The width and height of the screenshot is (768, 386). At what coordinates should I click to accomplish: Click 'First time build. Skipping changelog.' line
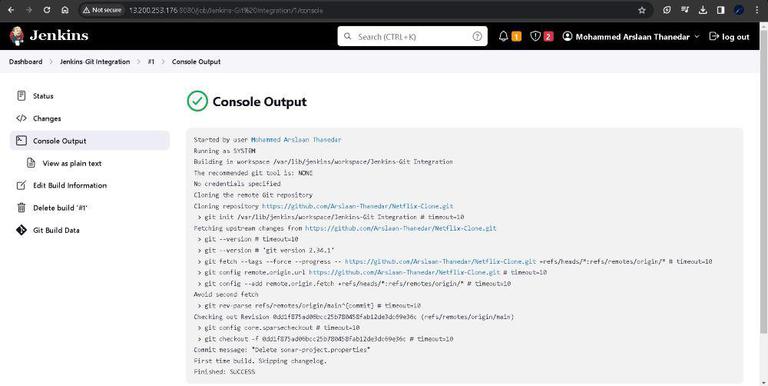[x=260, y=361]
